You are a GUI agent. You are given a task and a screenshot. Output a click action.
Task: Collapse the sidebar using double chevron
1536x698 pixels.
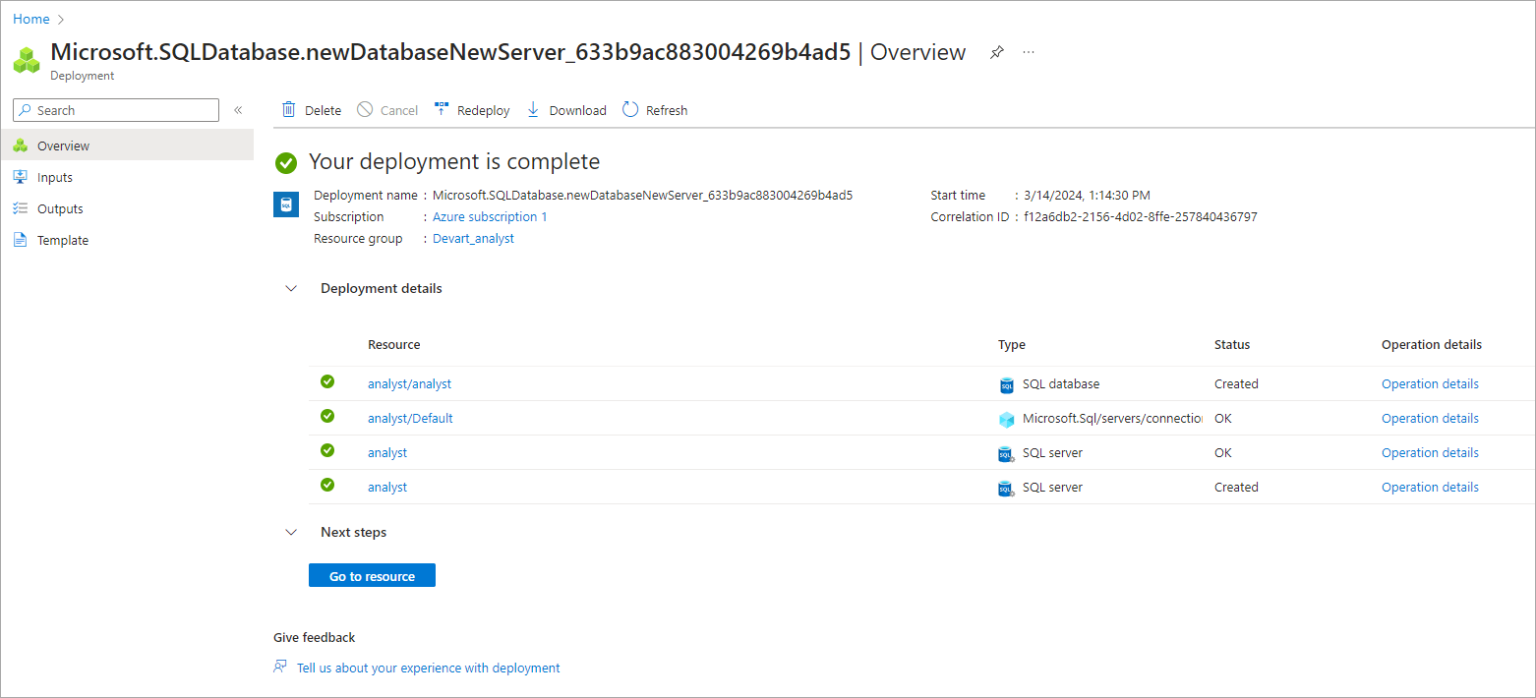click(x=238, y=110)
